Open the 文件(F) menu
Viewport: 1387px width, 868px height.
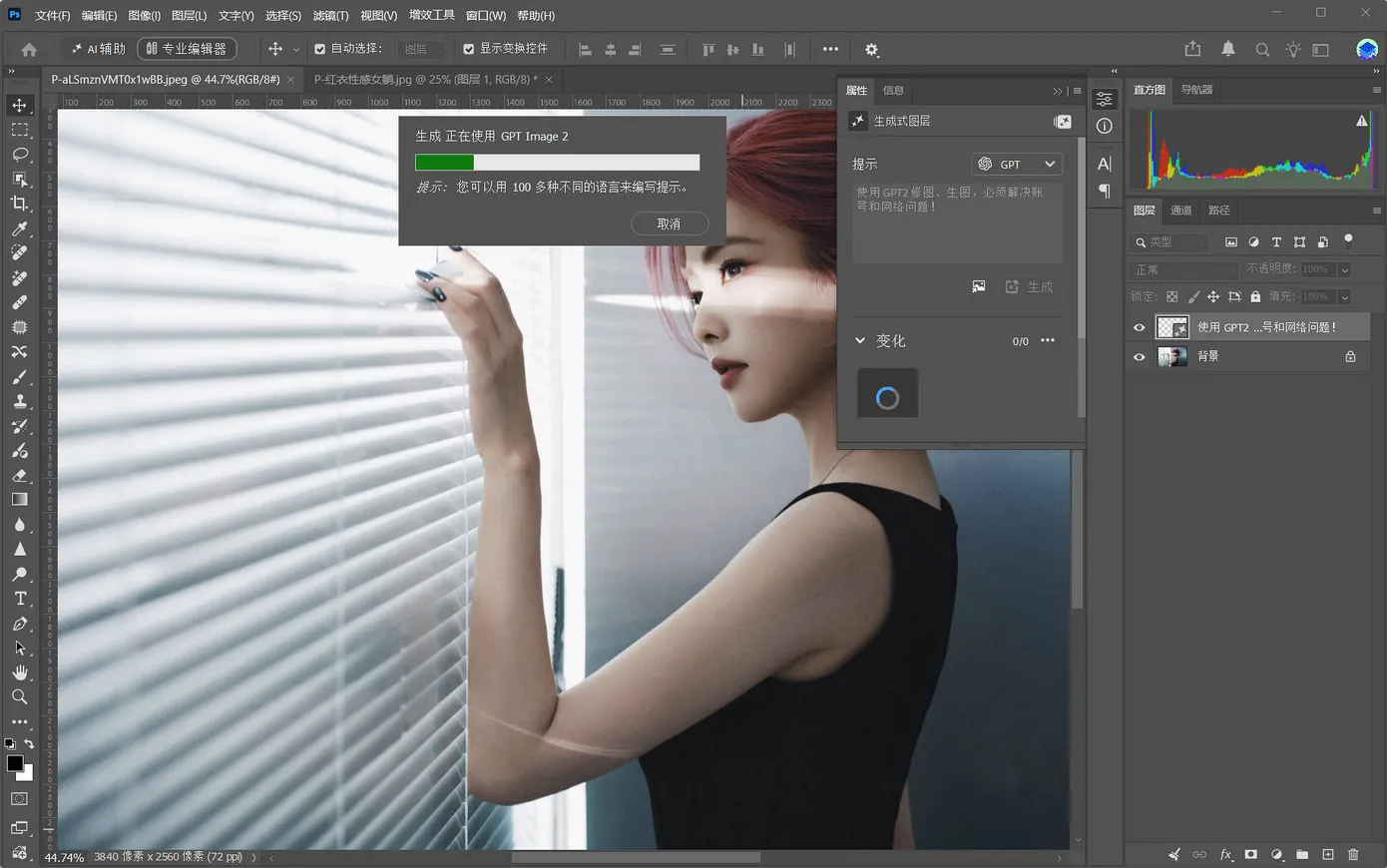[x=53, y=15]
